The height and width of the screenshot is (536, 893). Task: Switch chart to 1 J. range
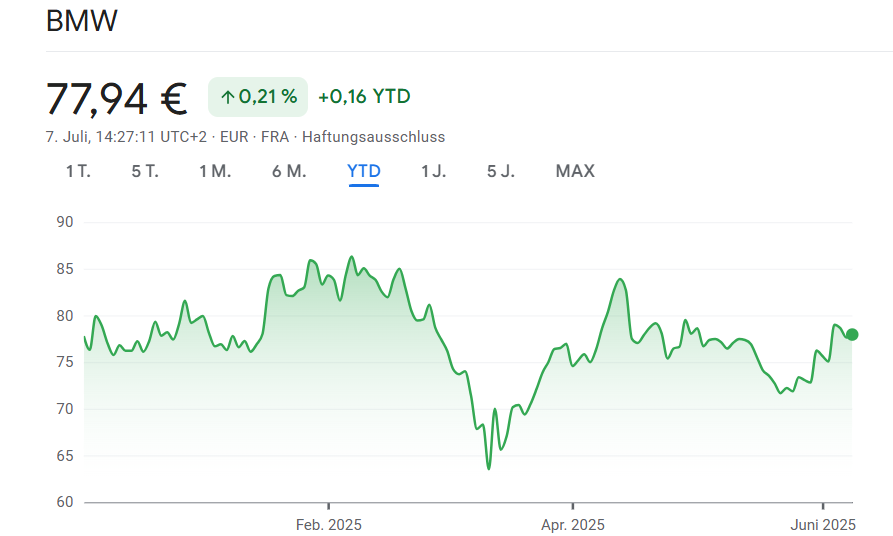pyautogui.click(x=433, y=171)
